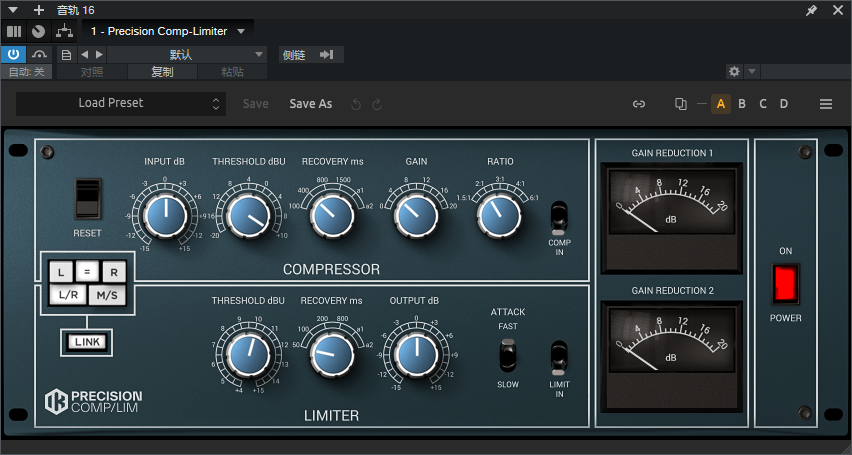Open the preset file document icon
This screenshot has height=455, width=852.
(x=66, y=55)
